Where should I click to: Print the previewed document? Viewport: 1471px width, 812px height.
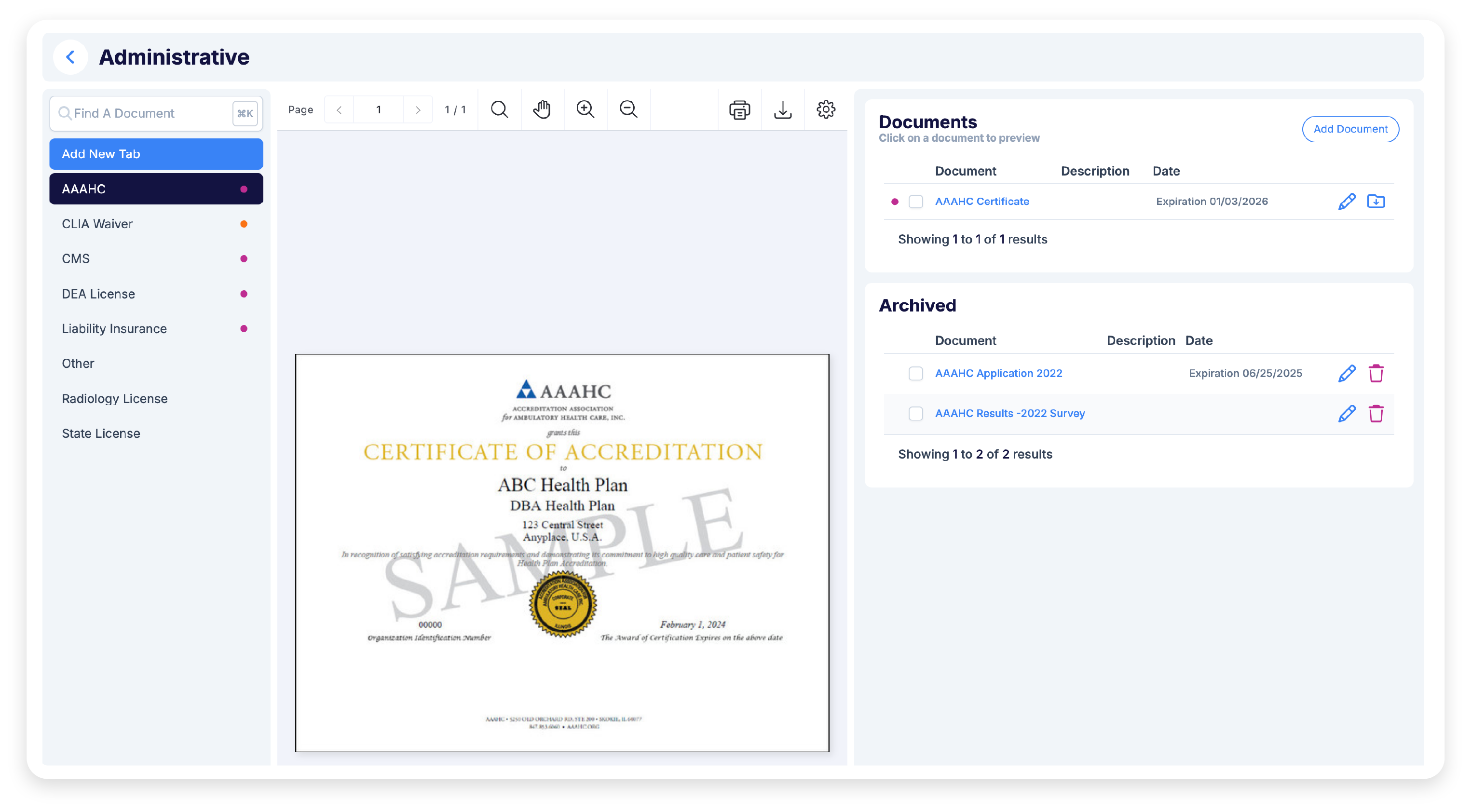click(739, 109)
